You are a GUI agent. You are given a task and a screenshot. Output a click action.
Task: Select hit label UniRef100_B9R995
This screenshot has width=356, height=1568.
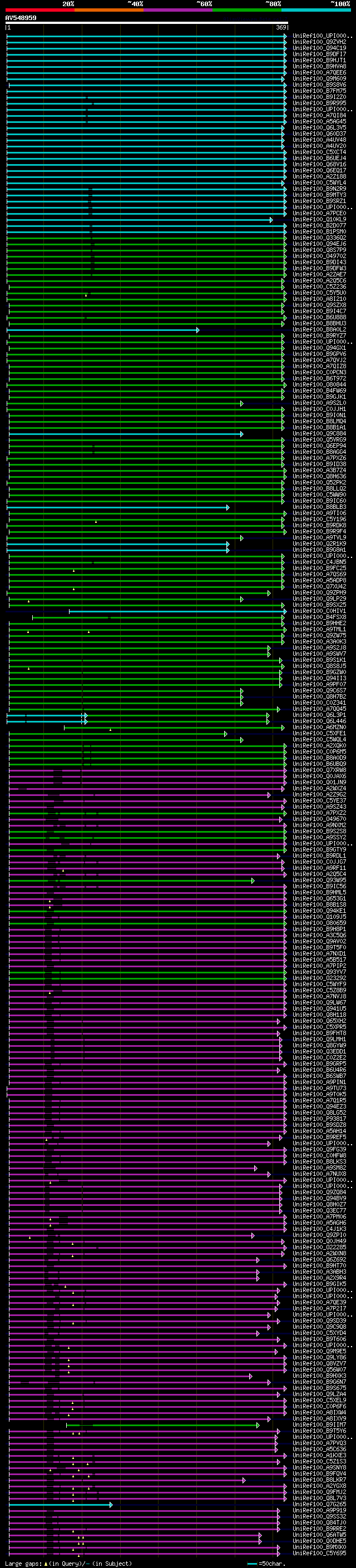pyautogui.click(x=319, y=103)
